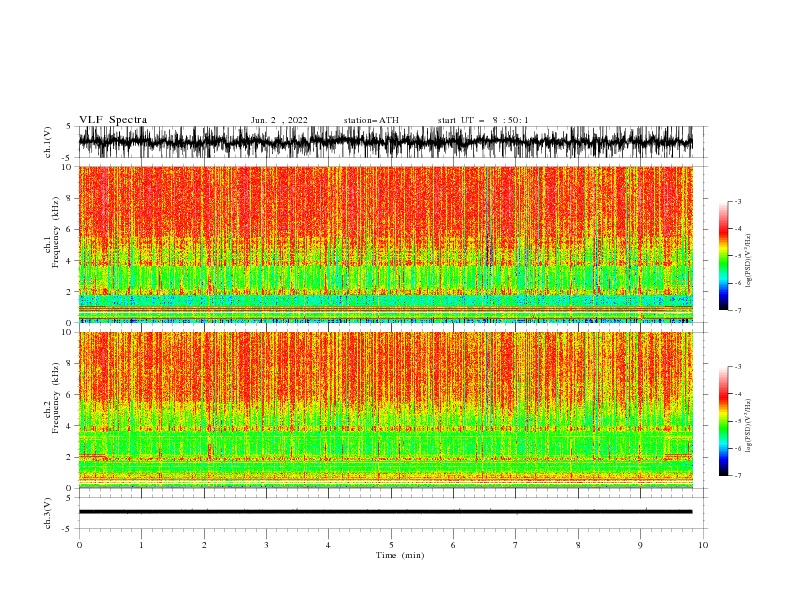Click the 10 kHz tick on ch.2 axis

(67, 332)
